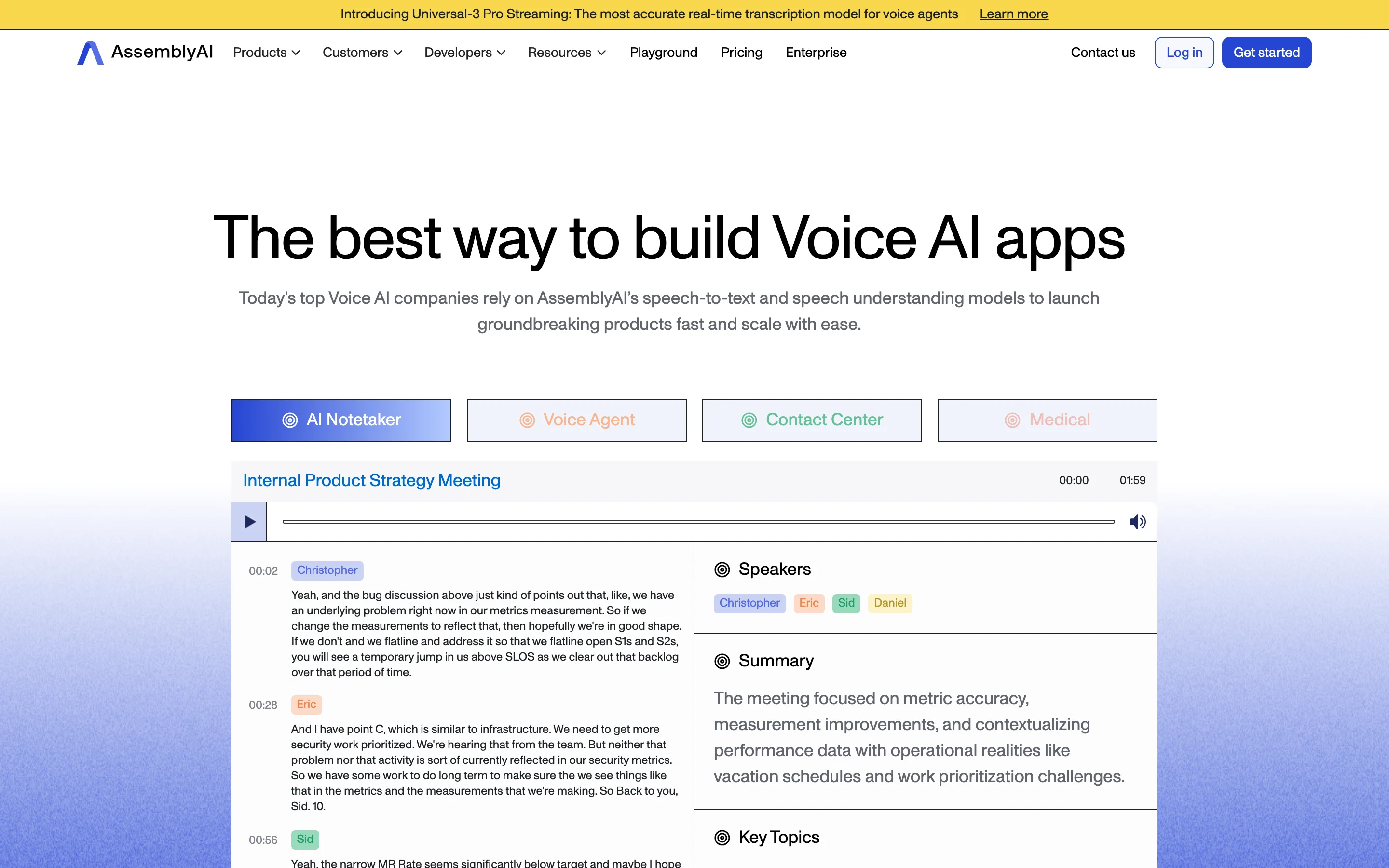Open the Contact Center tab

[x=812, y=420]
